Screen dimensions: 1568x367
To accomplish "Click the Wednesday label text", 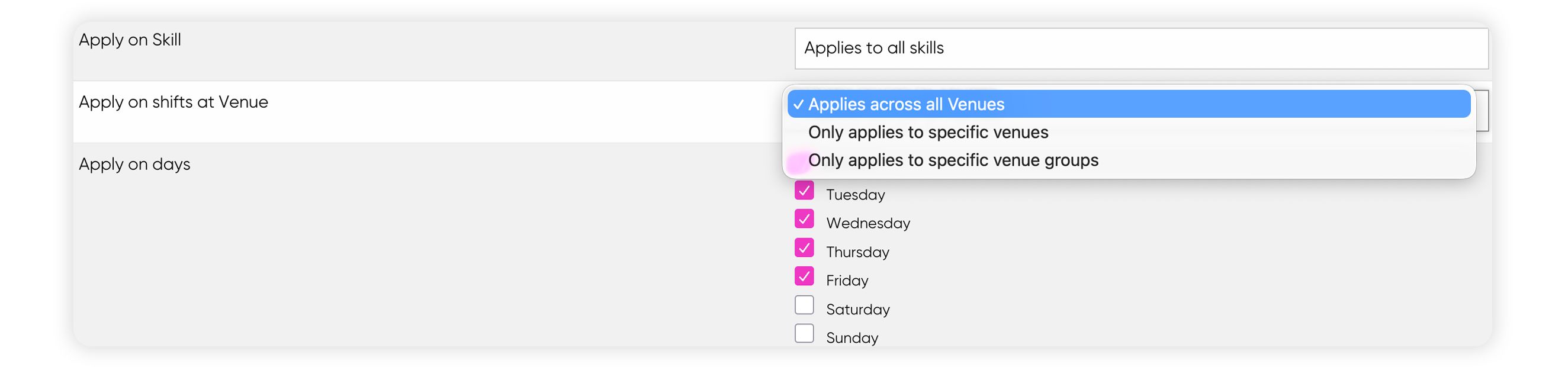I will coord(867,223).
